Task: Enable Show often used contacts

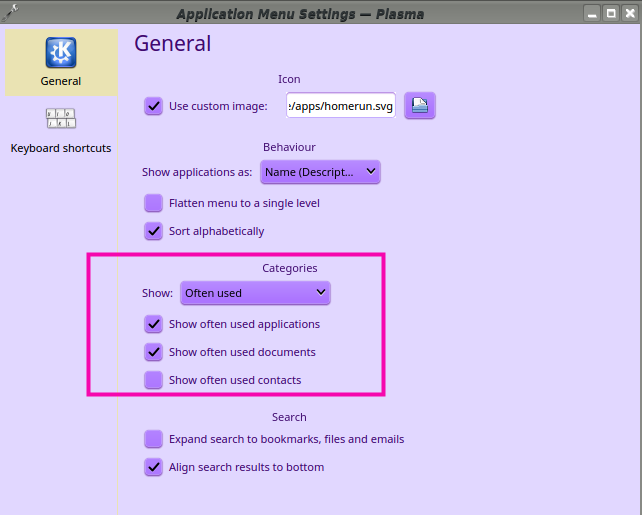Action: pyautogui.click(x=153, y=380)
